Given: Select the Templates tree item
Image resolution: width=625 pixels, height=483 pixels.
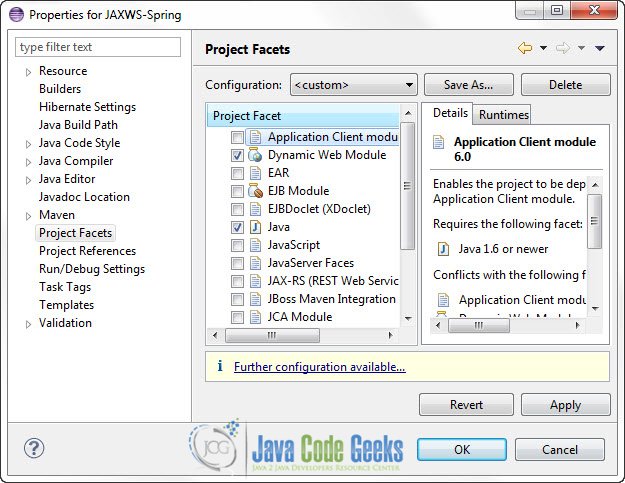Looking at the screenshot, I should click(67, 305).
